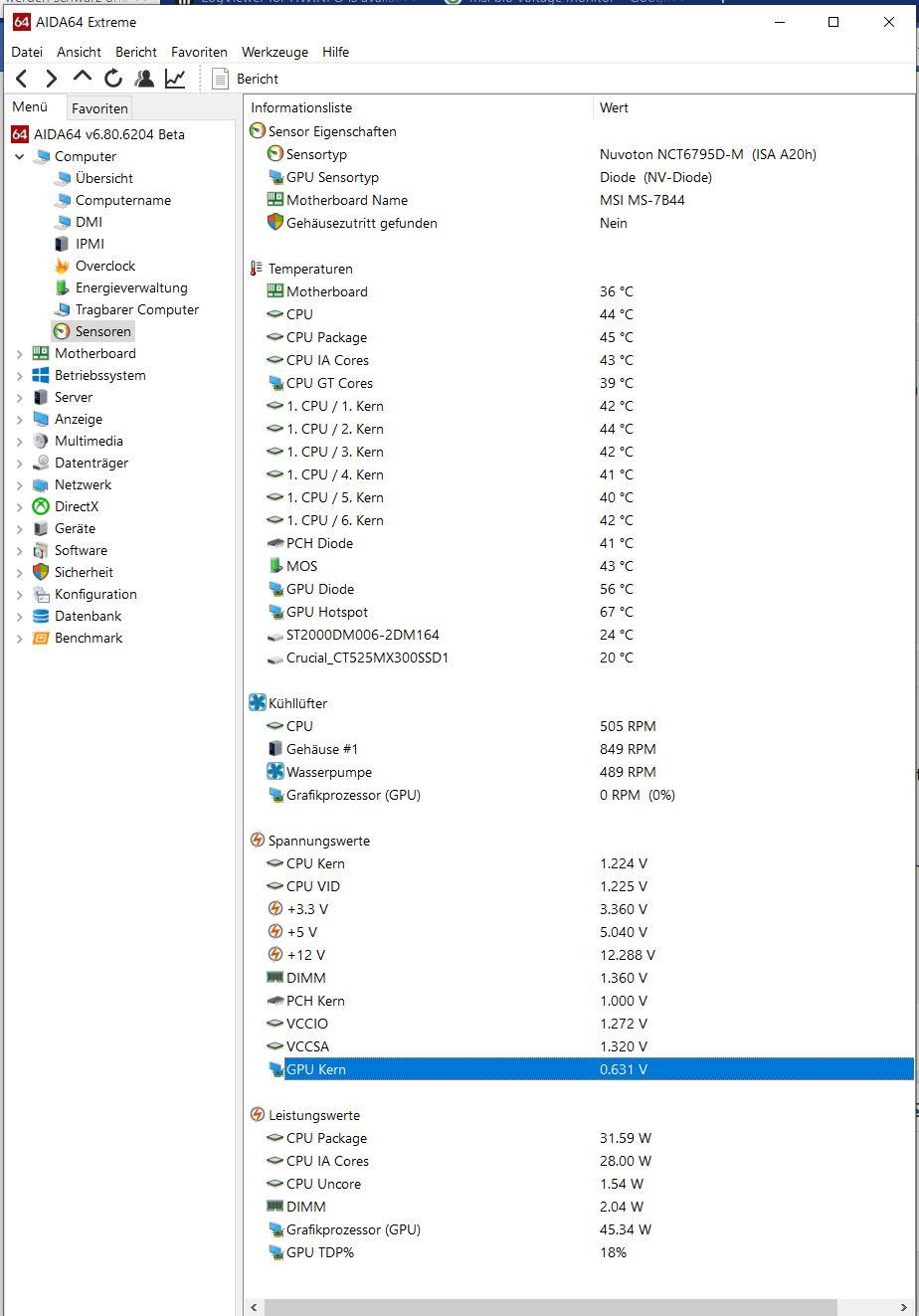
Task: Expand the Motherboard tree node
Action: coord(19,353)
